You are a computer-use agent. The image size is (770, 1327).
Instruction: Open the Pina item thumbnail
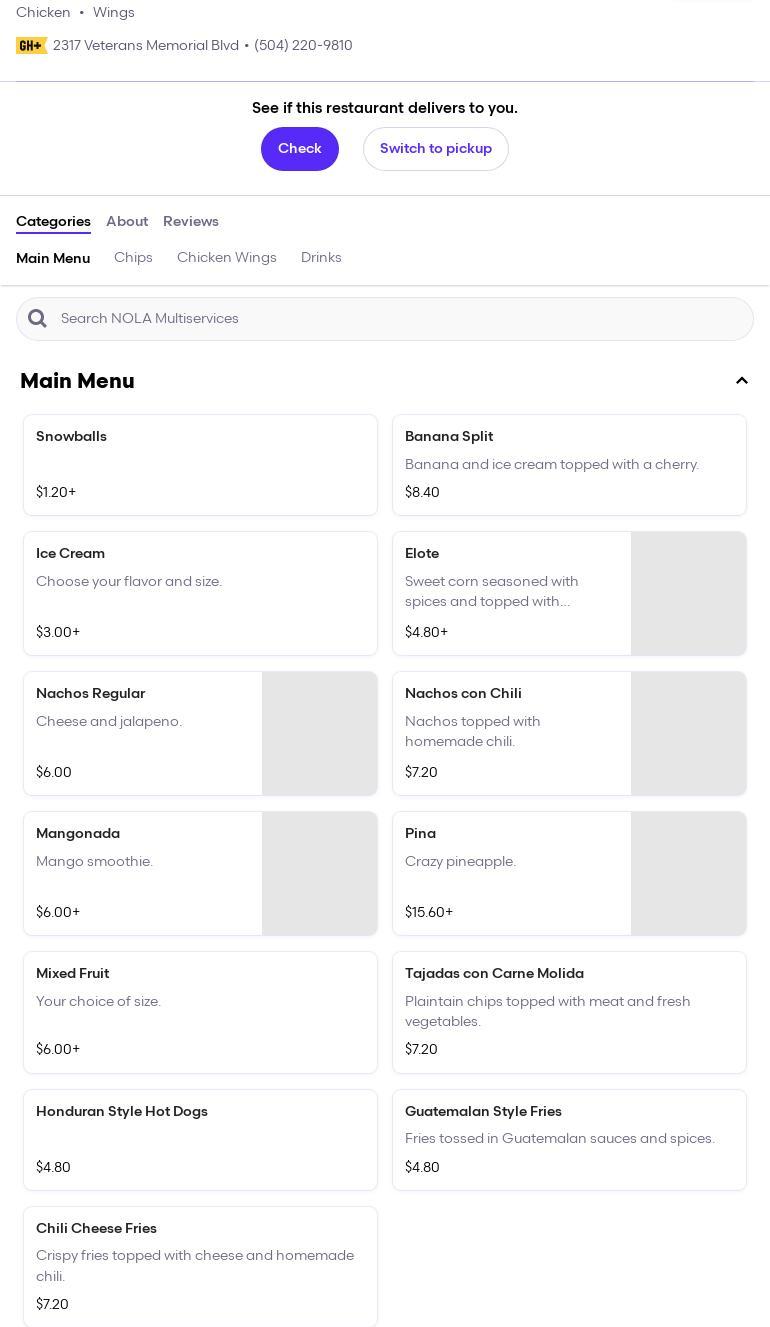(x=688, y=874)
